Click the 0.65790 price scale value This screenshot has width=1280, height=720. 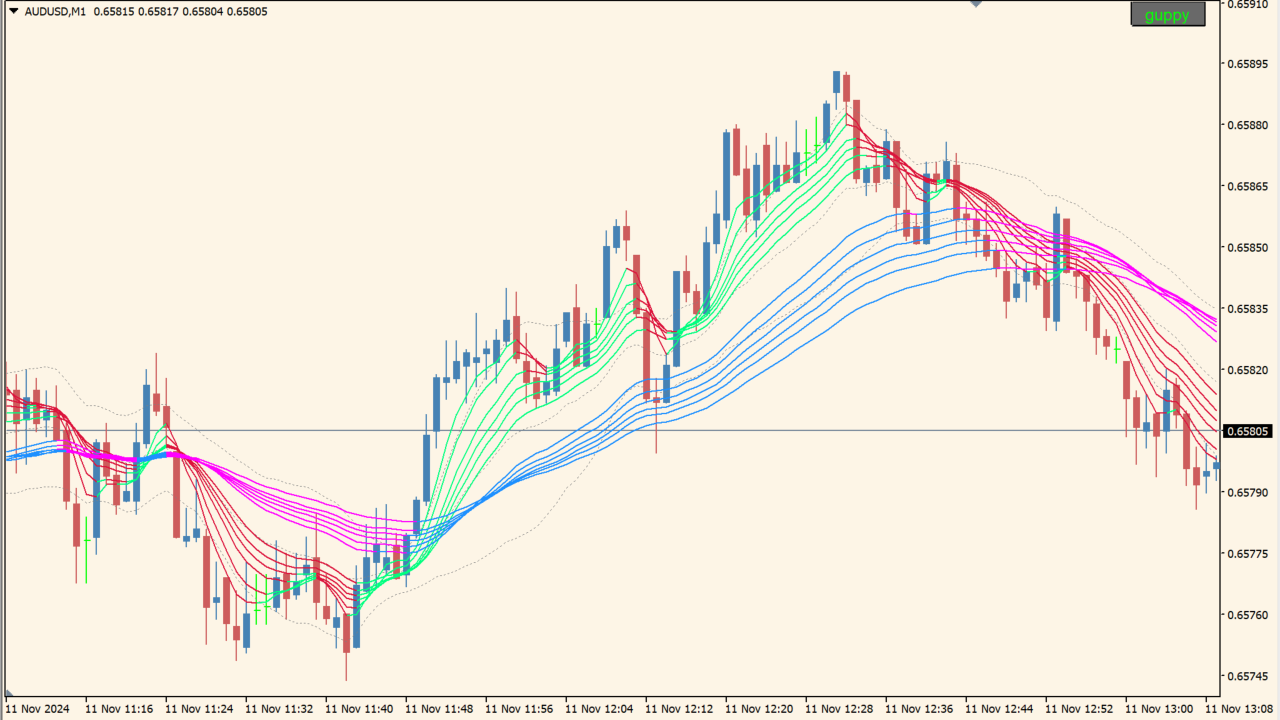tap(1247, 492)
